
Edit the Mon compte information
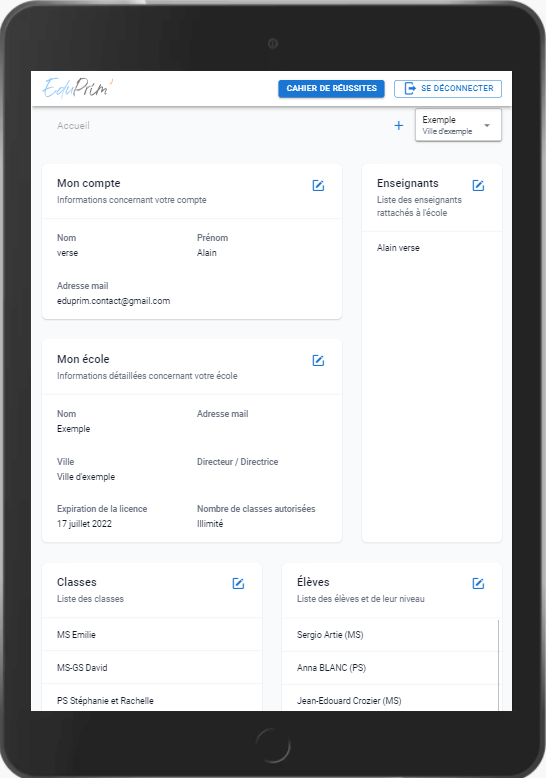(318, 186)
